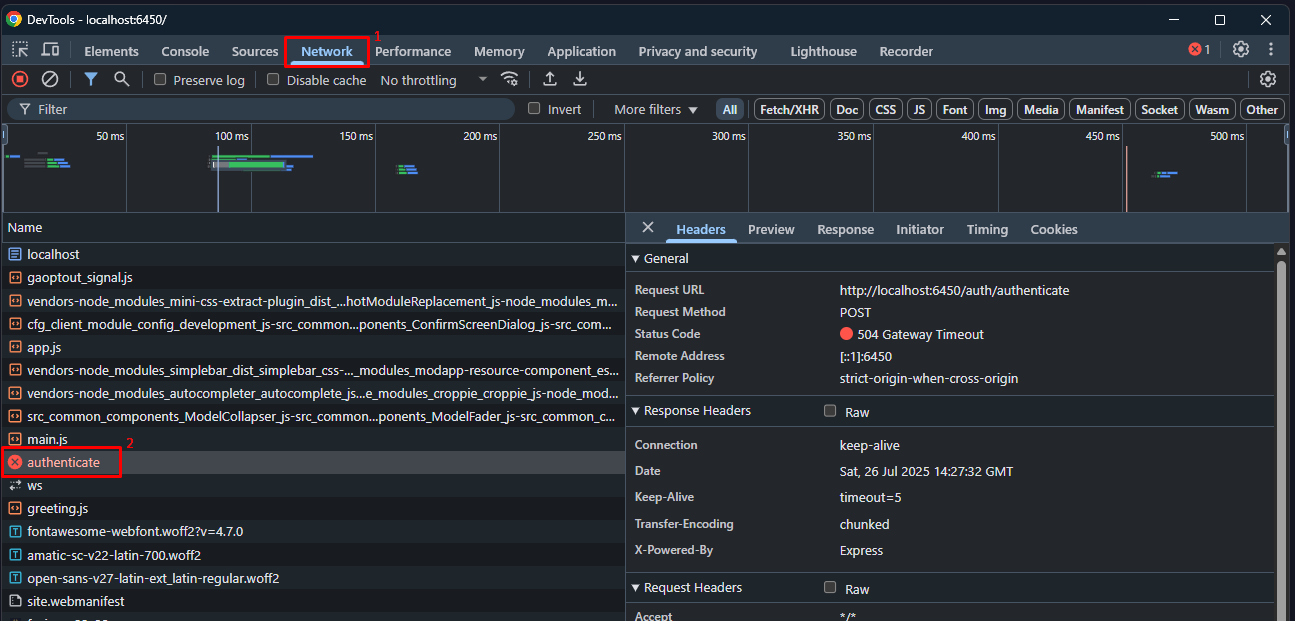Filter requests by Manifest type
Screen dimensions: 1295x621
coord(1100,109)
